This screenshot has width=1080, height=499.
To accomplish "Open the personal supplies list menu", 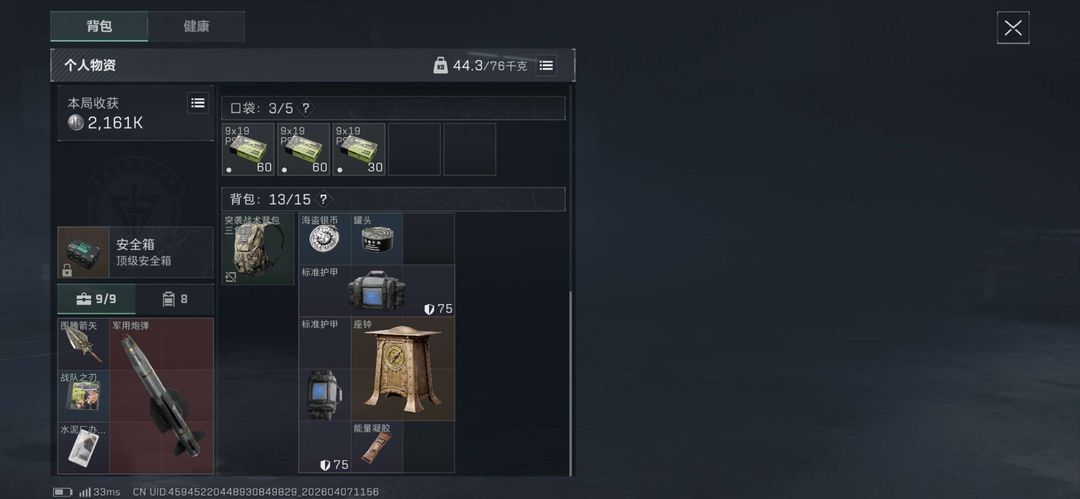I will click(546, 65).
